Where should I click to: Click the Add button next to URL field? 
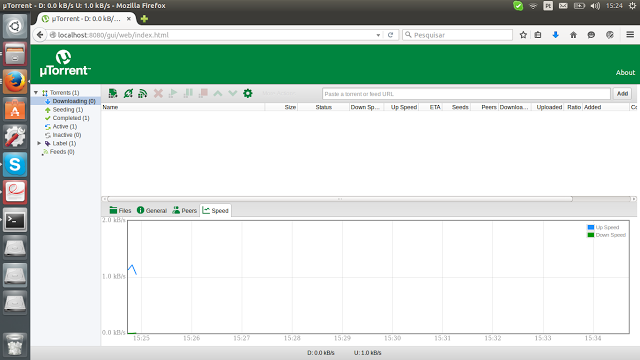pos(622,93)
